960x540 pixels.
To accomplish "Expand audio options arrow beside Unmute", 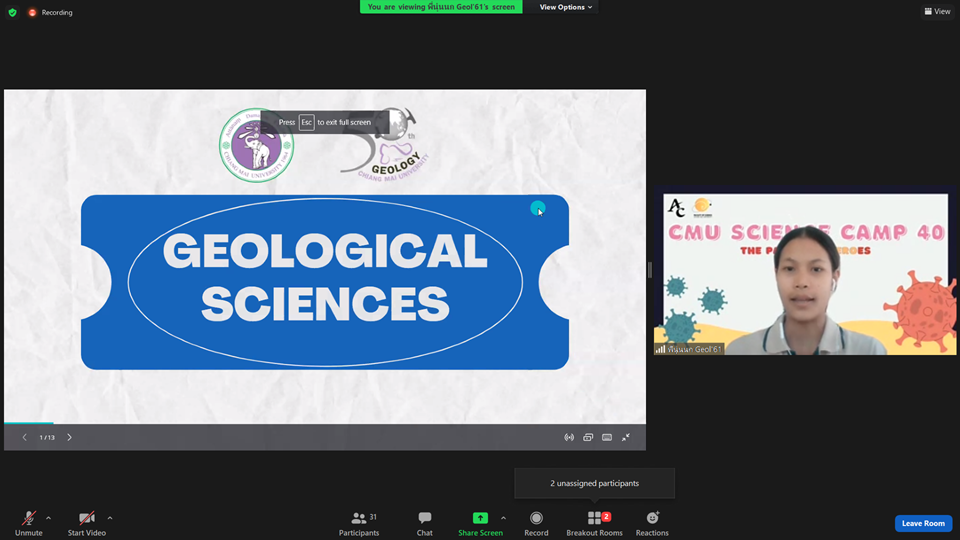I will pyautogui.click(x=48, y=518).
